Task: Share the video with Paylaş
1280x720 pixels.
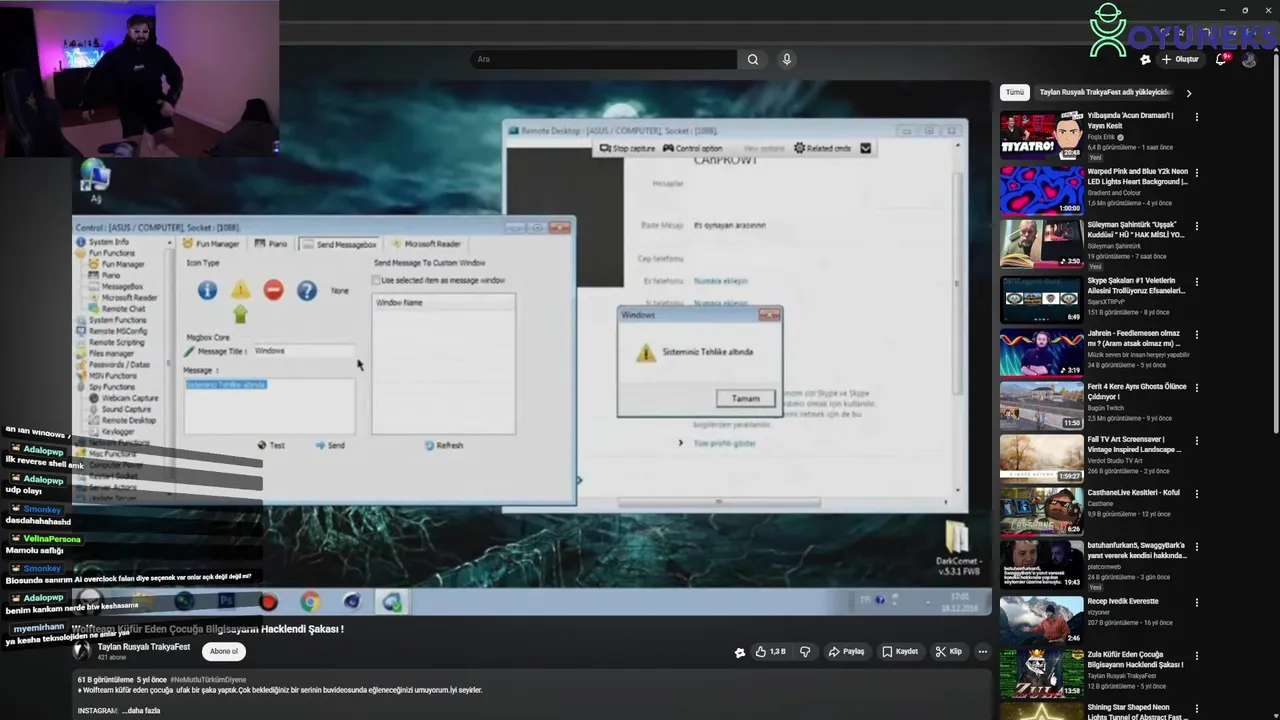Action: pyautogui.click(x=846, y=652)
